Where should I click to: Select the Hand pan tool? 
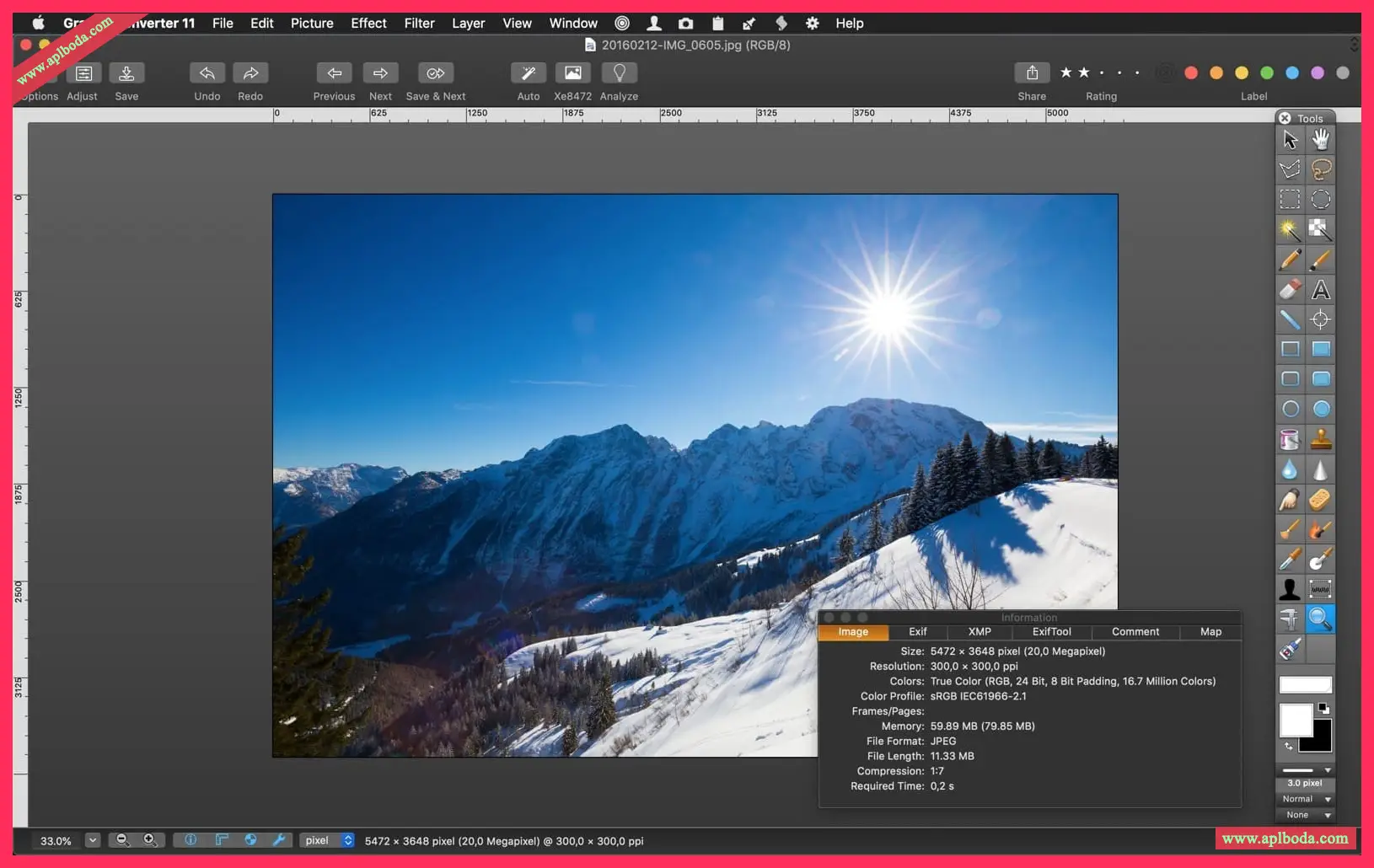pos(1321,139)
